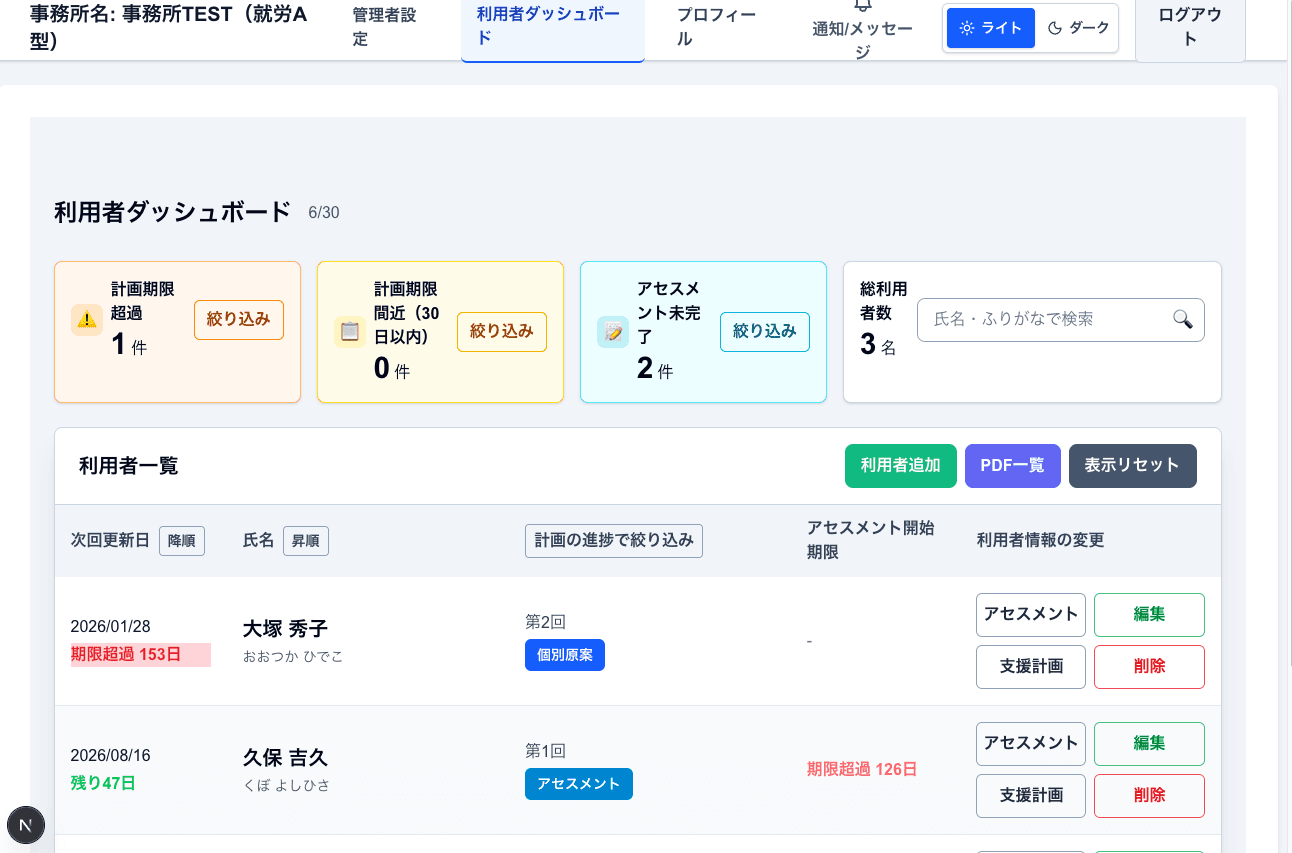Click the 総利用者数 label

(x=884, y=301)
